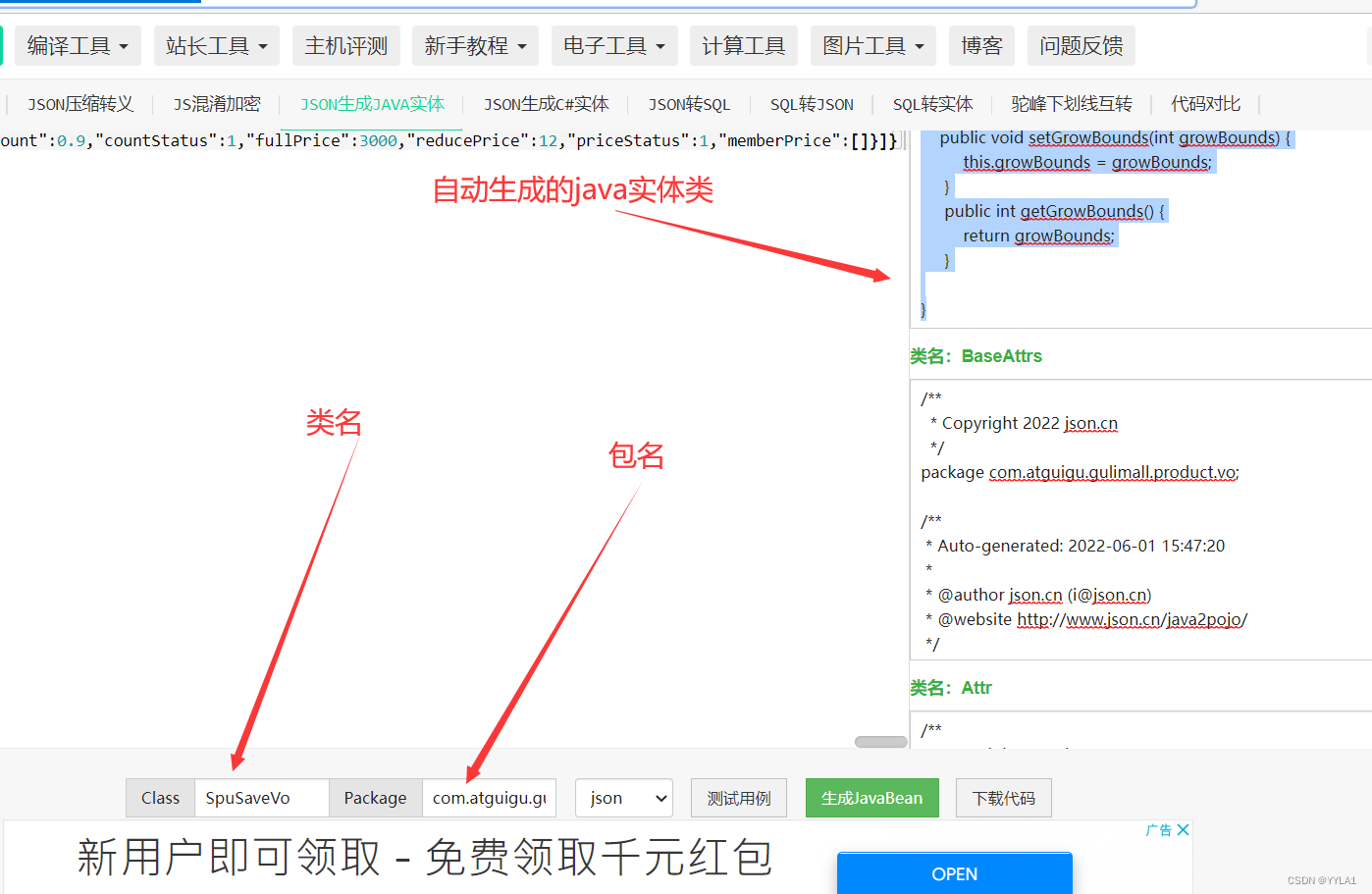Open the 主机评测 menu item

[x=346, y=46]
